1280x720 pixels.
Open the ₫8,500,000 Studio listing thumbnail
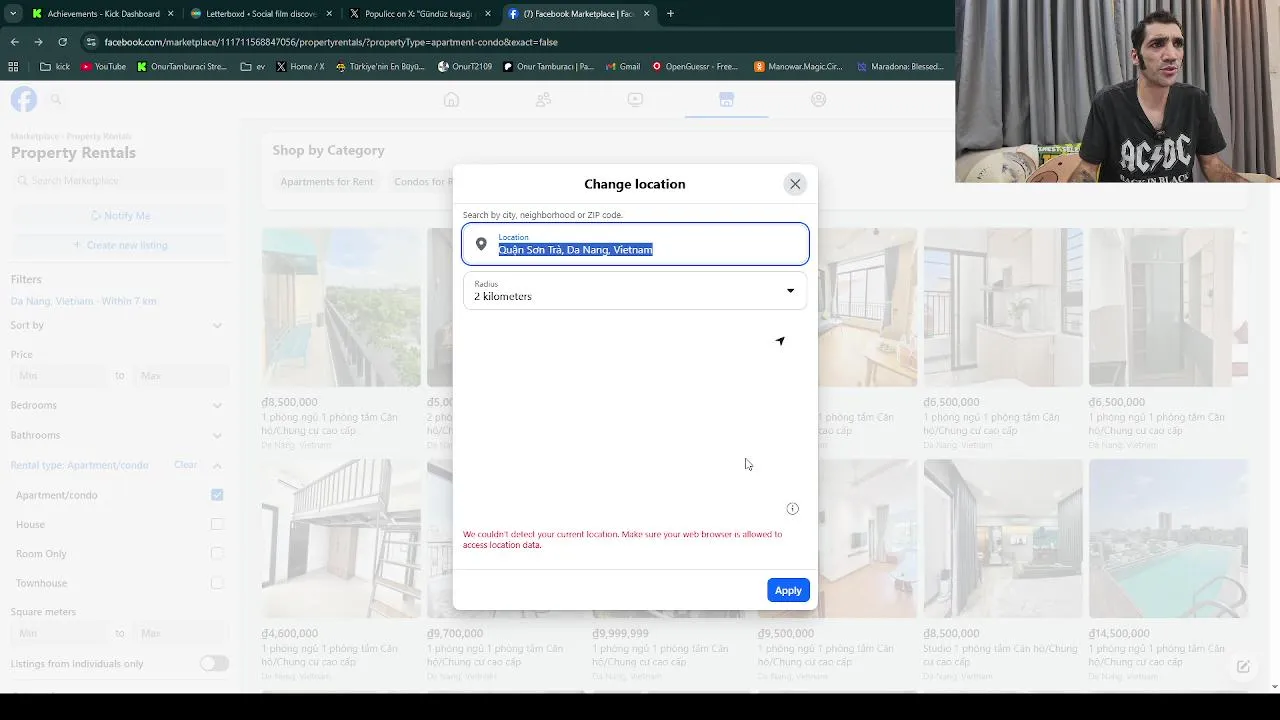pyautogui.click(x=1003, y=538)
